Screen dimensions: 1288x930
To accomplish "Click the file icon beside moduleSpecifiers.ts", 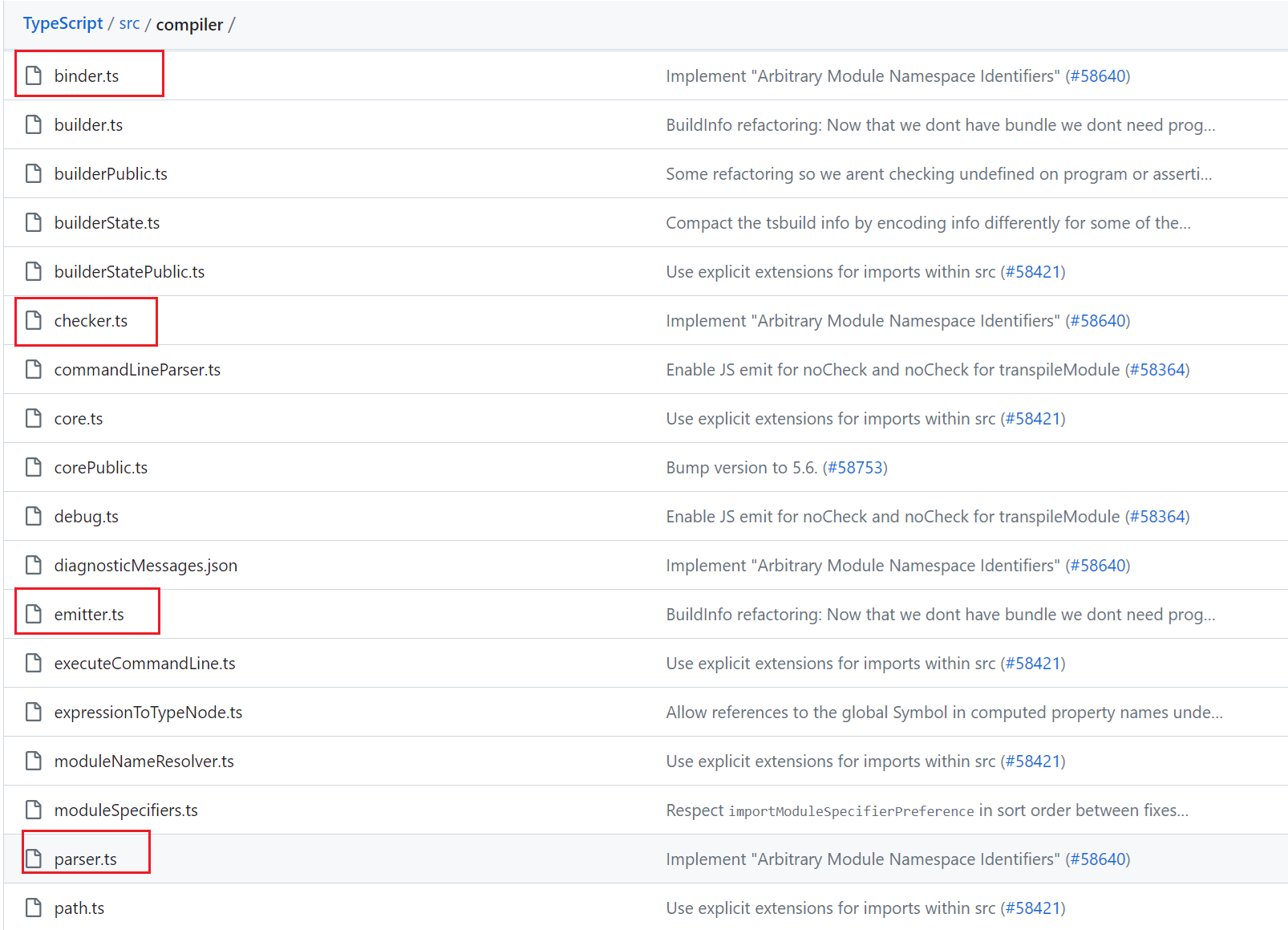I will [33, 810].
